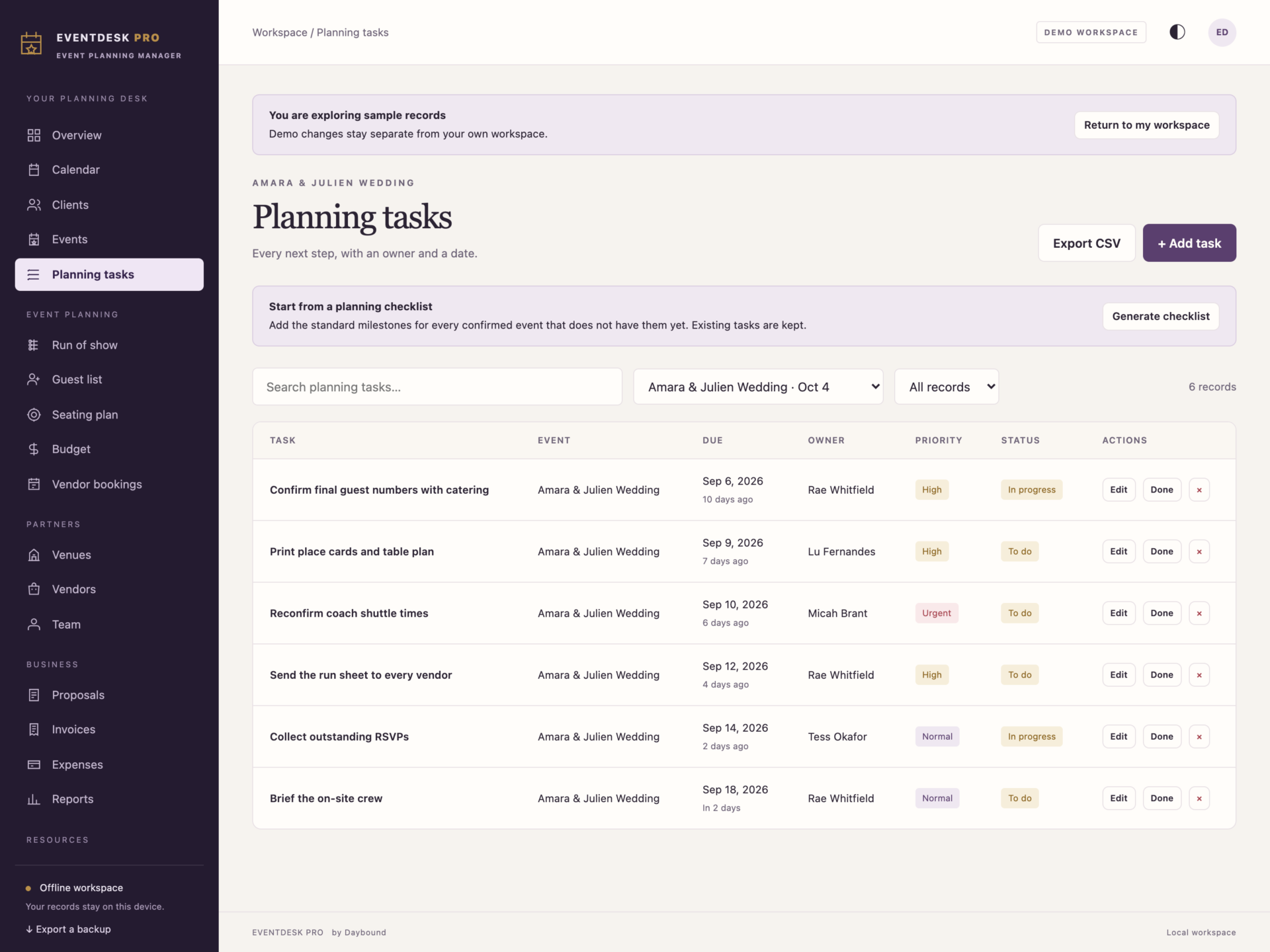The image size is (1270, 952).
Task: Select the Planning tasks sidebar item
Action: click(x=109, y=274)
